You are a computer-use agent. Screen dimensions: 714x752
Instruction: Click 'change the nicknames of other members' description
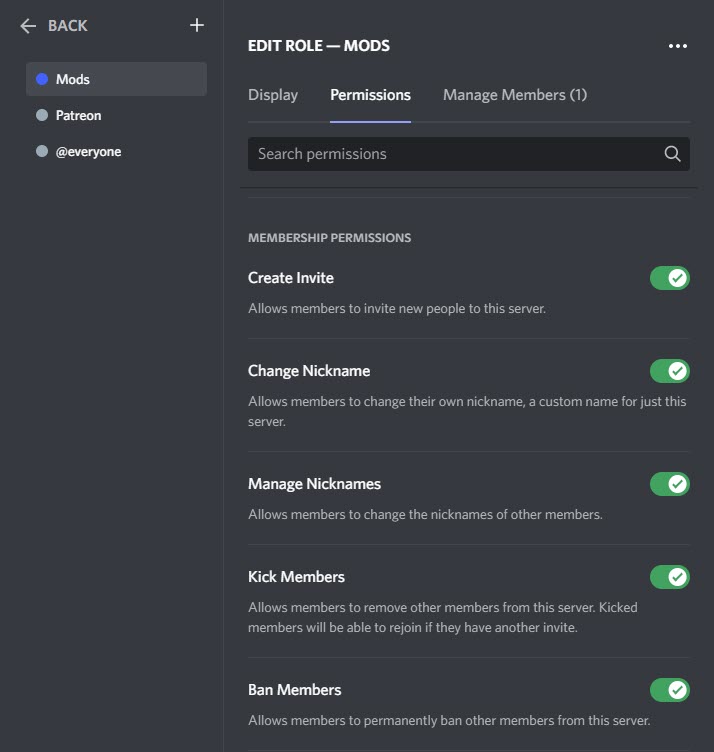425,515
